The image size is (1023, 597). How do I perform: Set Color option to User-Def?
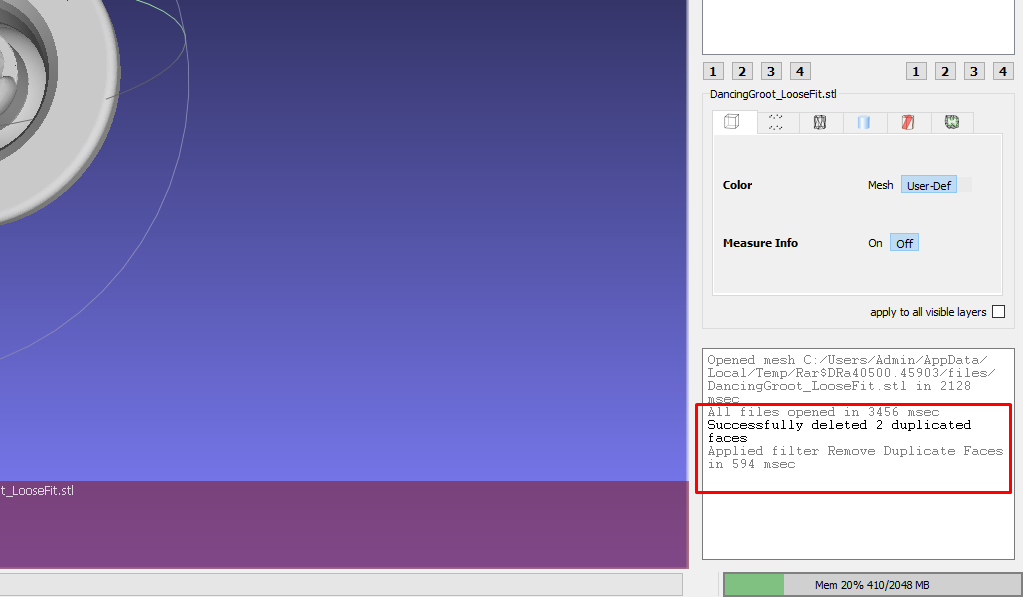928,185
